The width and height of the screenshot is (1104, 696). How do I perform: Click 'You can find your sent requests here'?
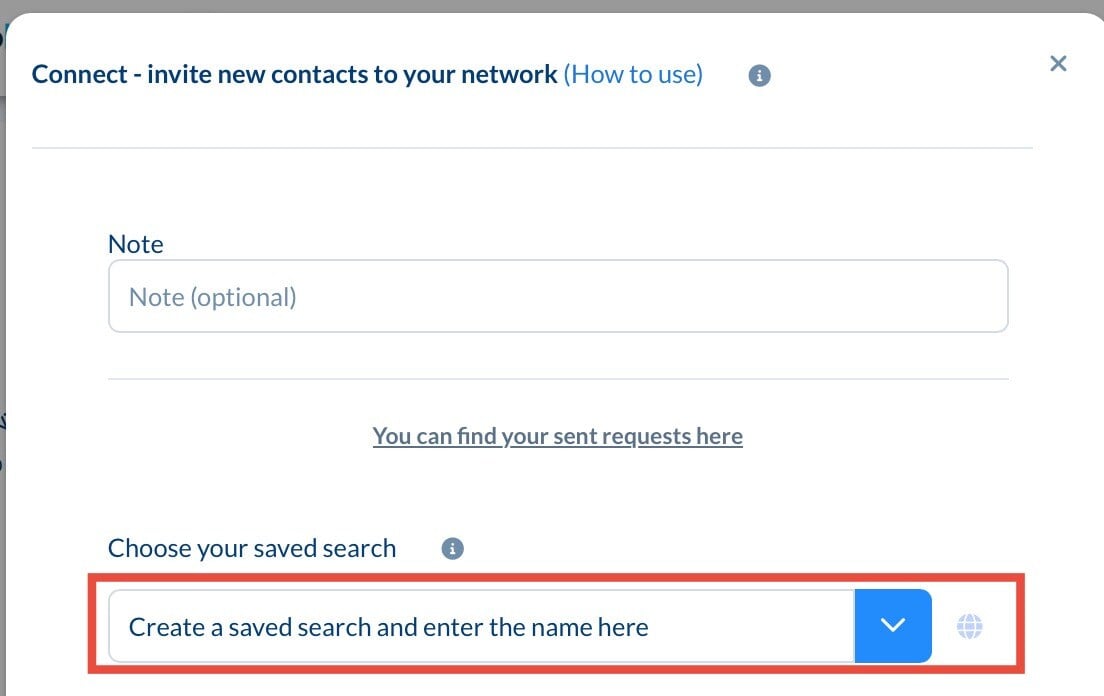(557, 436)
